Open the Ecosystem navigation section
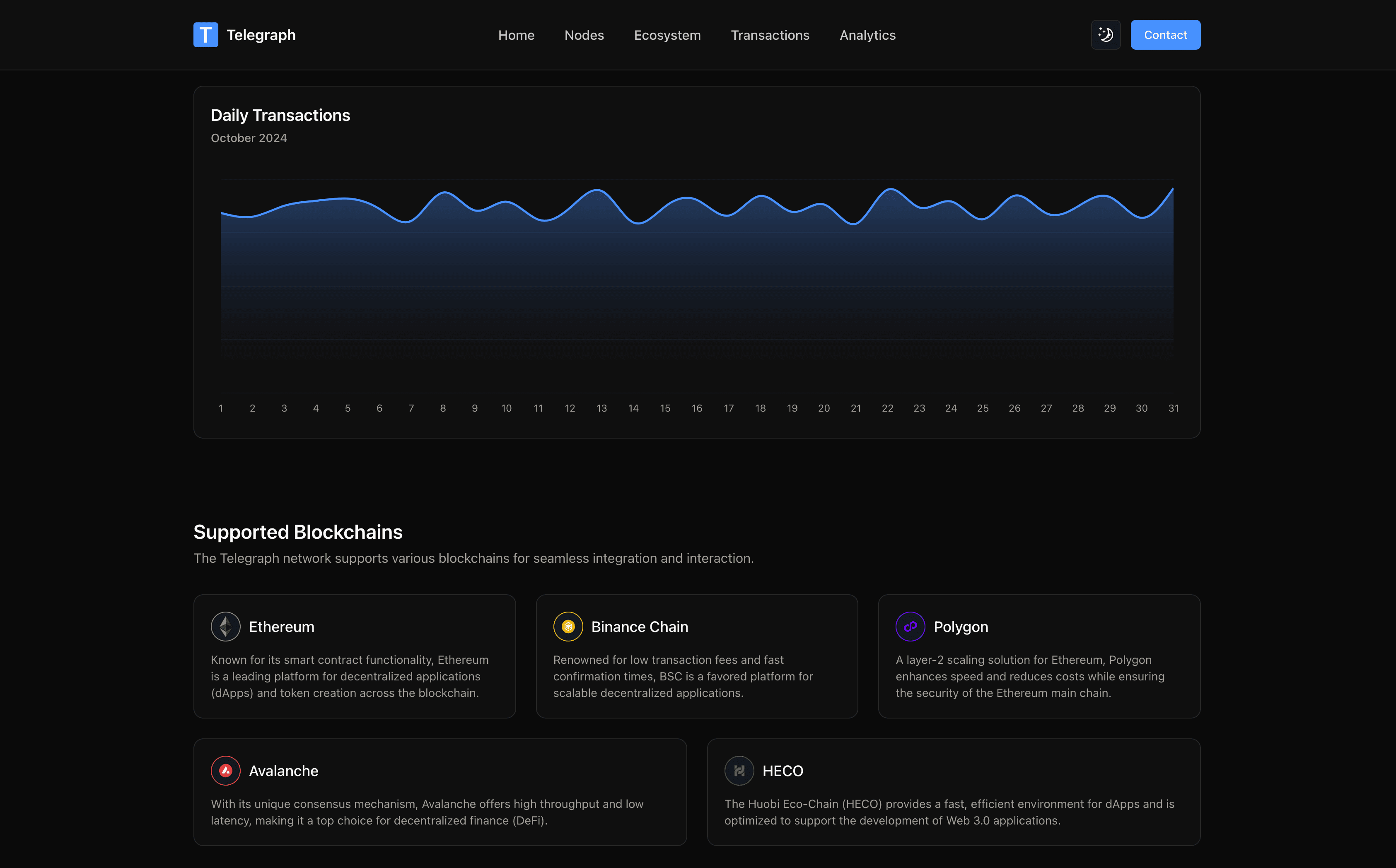The image size is (1396, 868). [667, 34]
